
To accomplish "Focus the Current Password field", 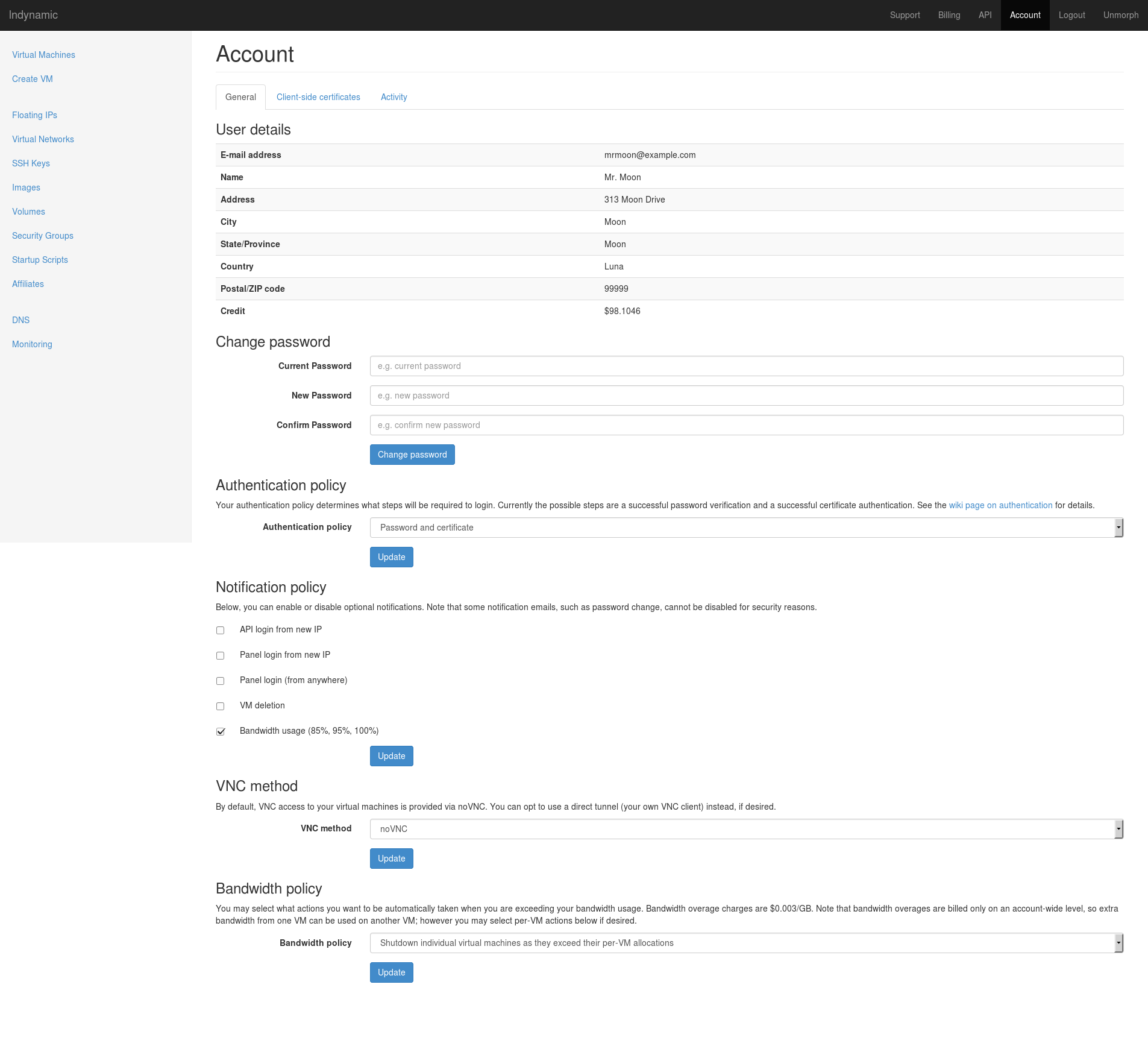I will (747, 366).
